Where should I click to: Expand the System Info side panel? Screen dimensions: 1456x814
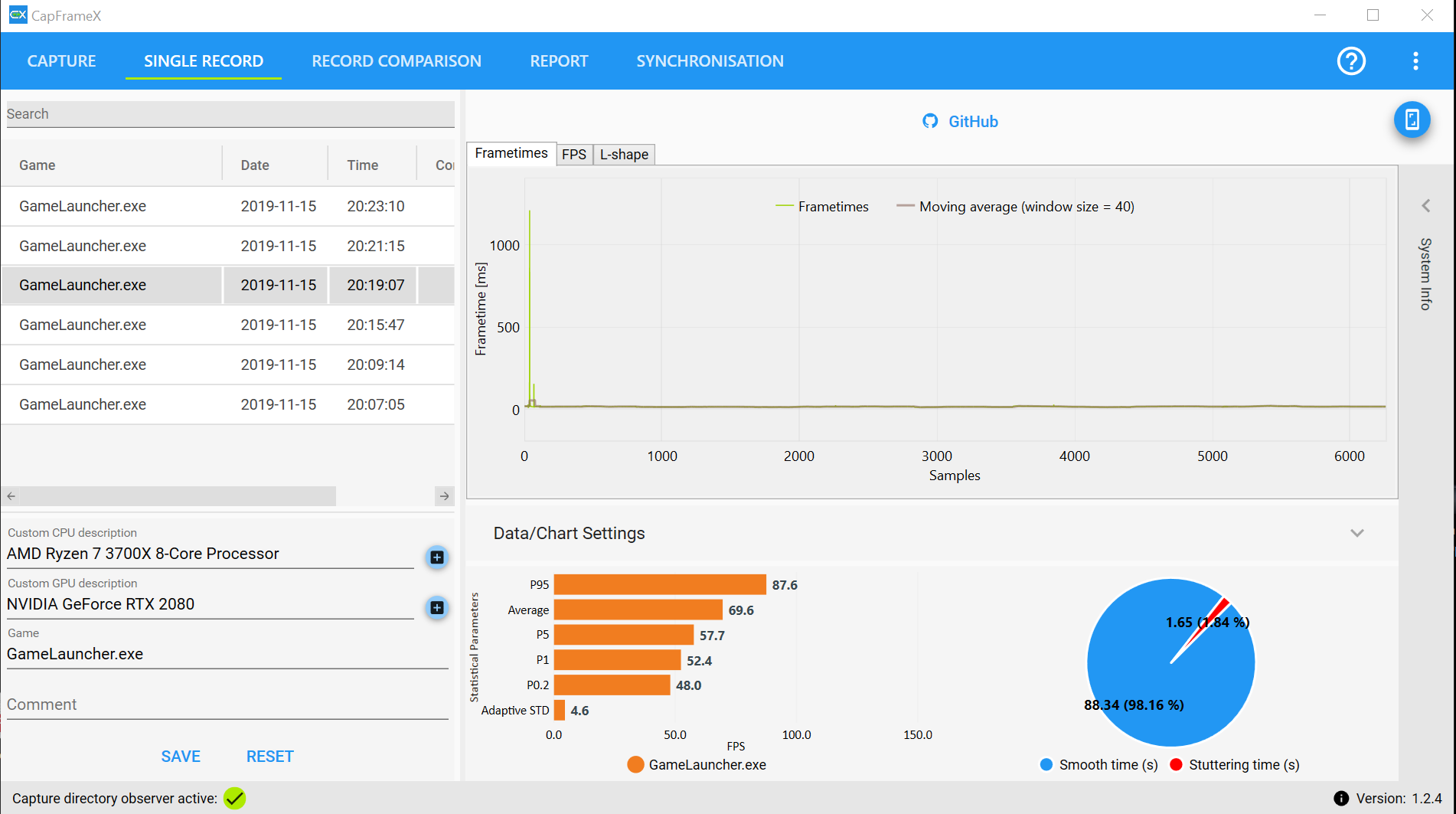(x=1425, y=205)
